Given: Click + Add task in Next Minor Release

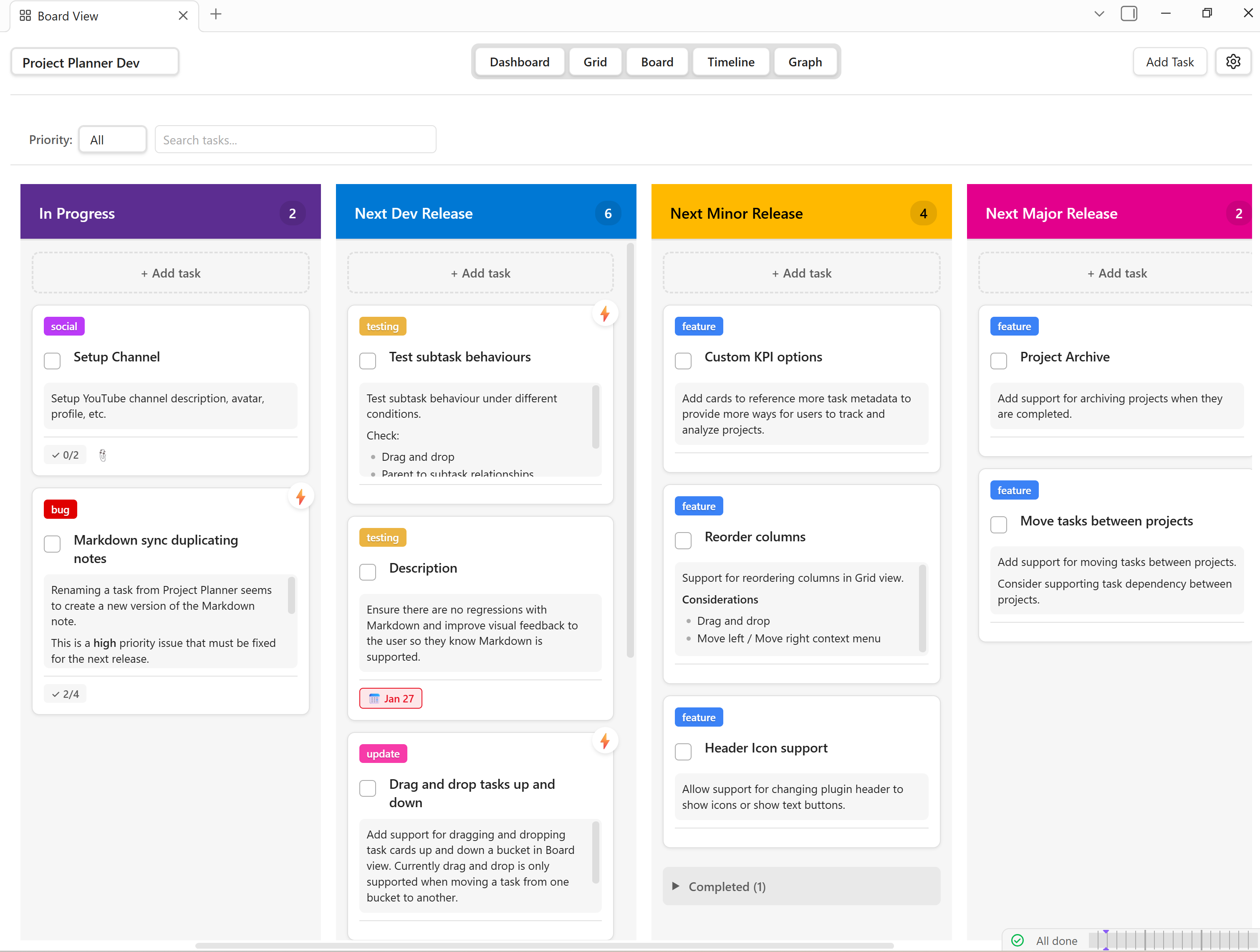Looking at the screenshot, I should (801, 273).
